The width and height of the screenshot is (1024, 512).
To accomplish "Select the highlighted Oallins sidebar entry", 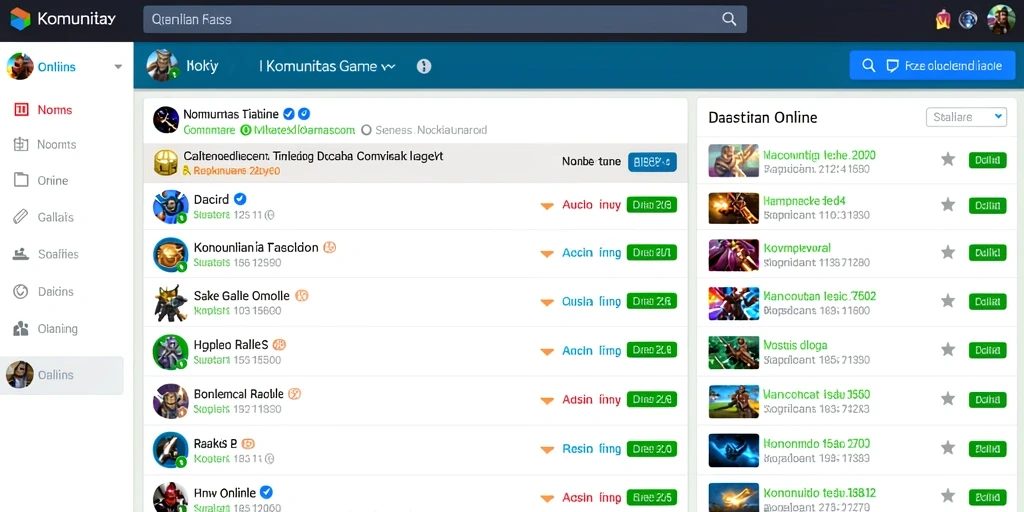I will coord(62,375).
